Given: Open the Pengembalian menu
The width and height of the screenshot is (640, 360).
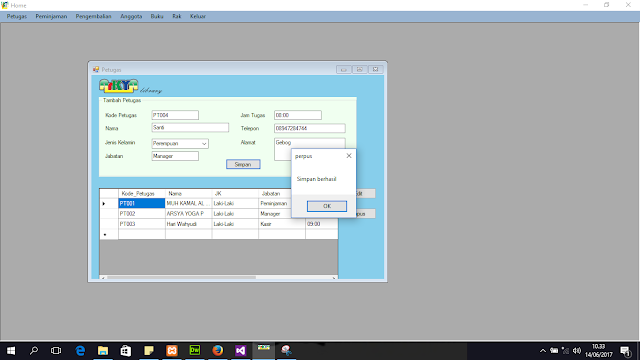Looking at the screenshot, I should [x=93, y=16].
